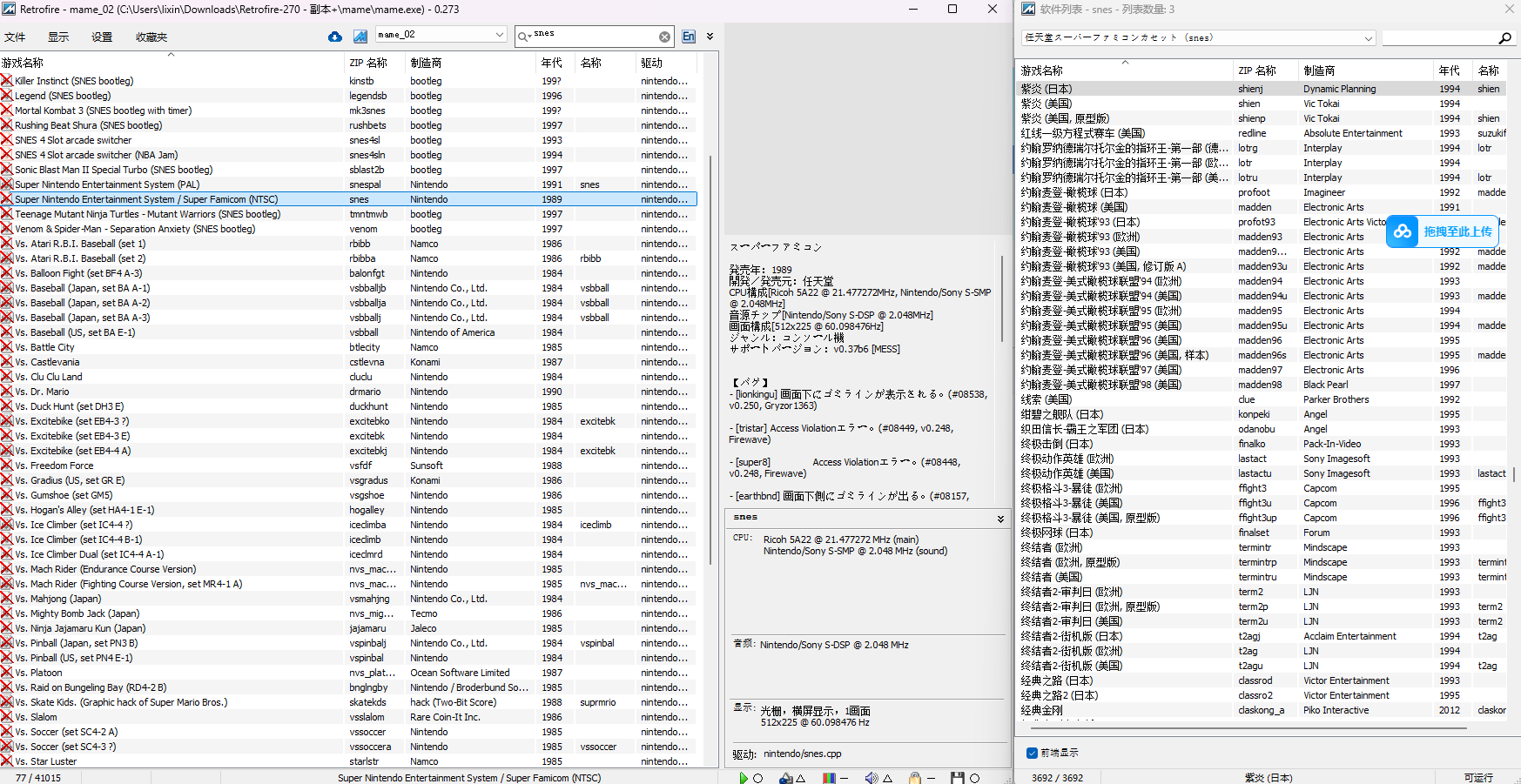Toggle the 前端显示 checkbox

coord(1032,753)
